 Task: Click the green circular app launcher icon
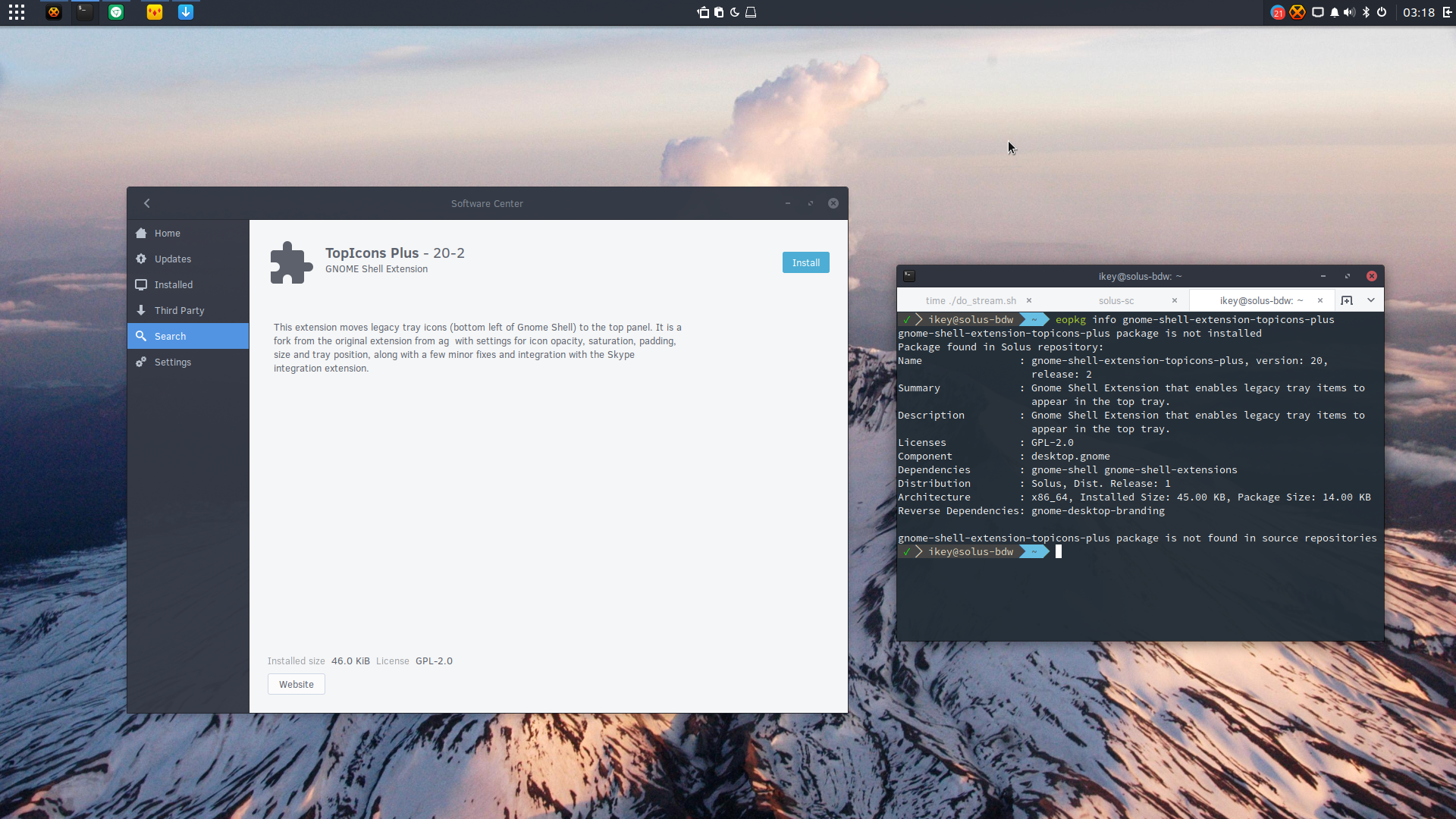point(116,12)
